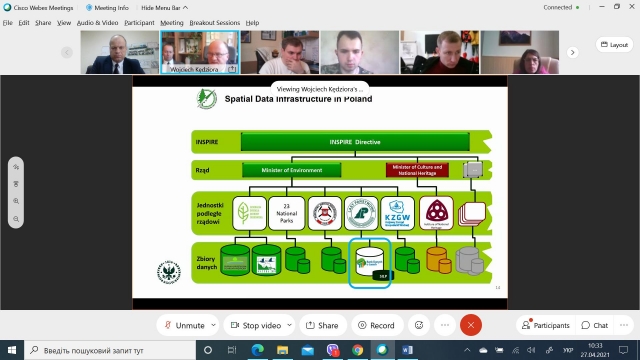Viewport: 640px width, 360px height.
Task: Open OneDrive cloud tray icon
Action: tap(483, 350)
